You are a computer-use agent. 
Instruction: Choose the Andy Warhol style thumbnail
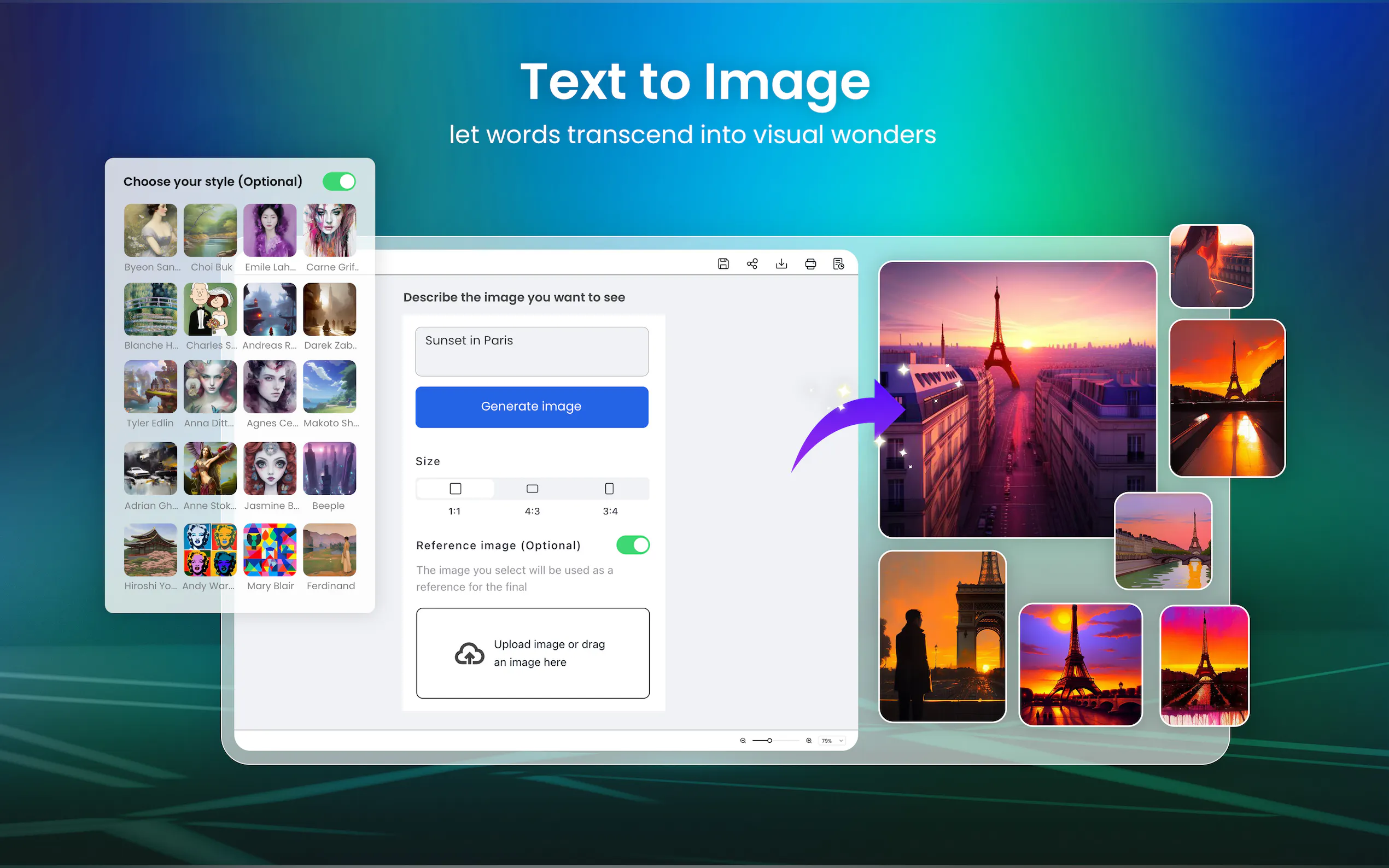click(209, 550)
